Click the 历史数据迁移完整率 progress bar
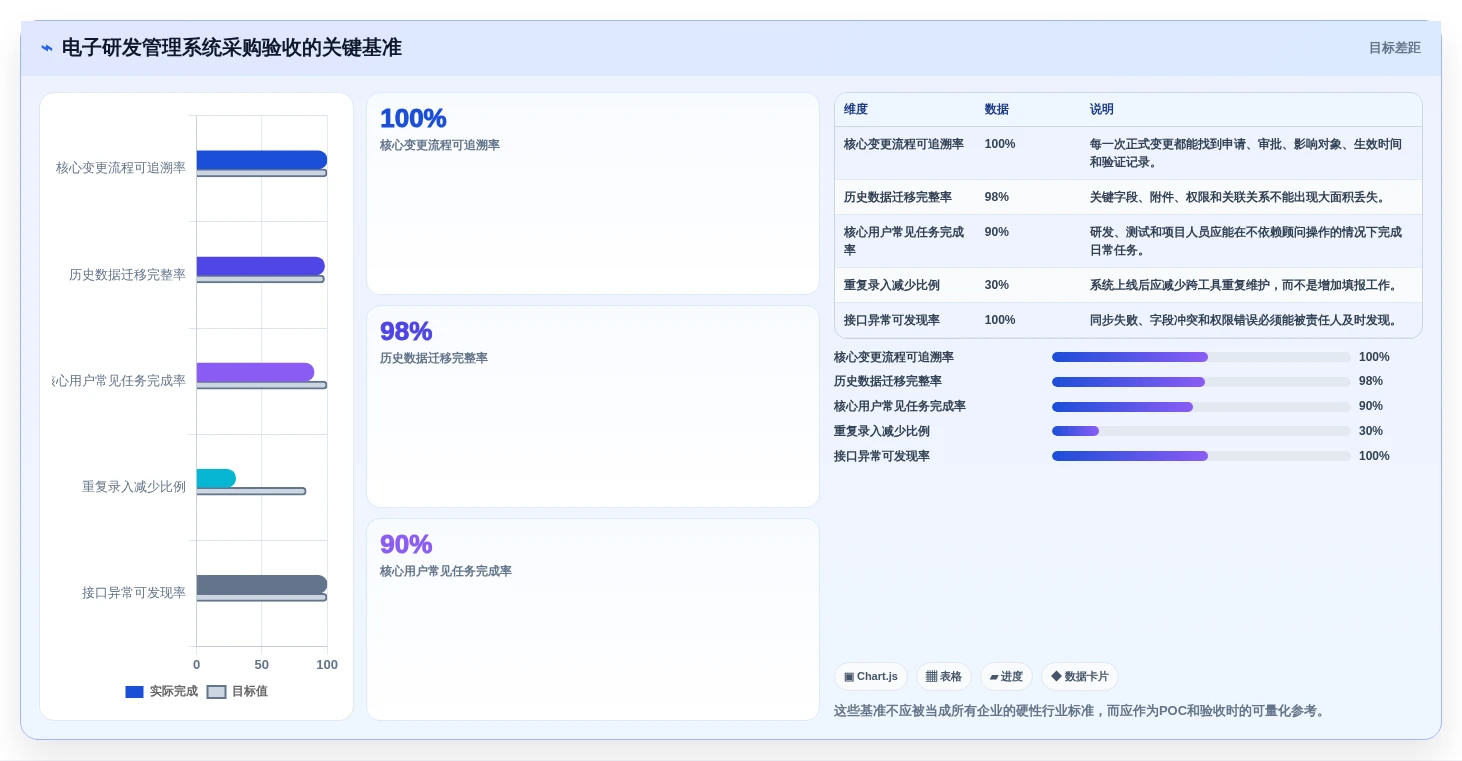The width and height of the screenshot is (1462, 761). tap(1201, 382)
